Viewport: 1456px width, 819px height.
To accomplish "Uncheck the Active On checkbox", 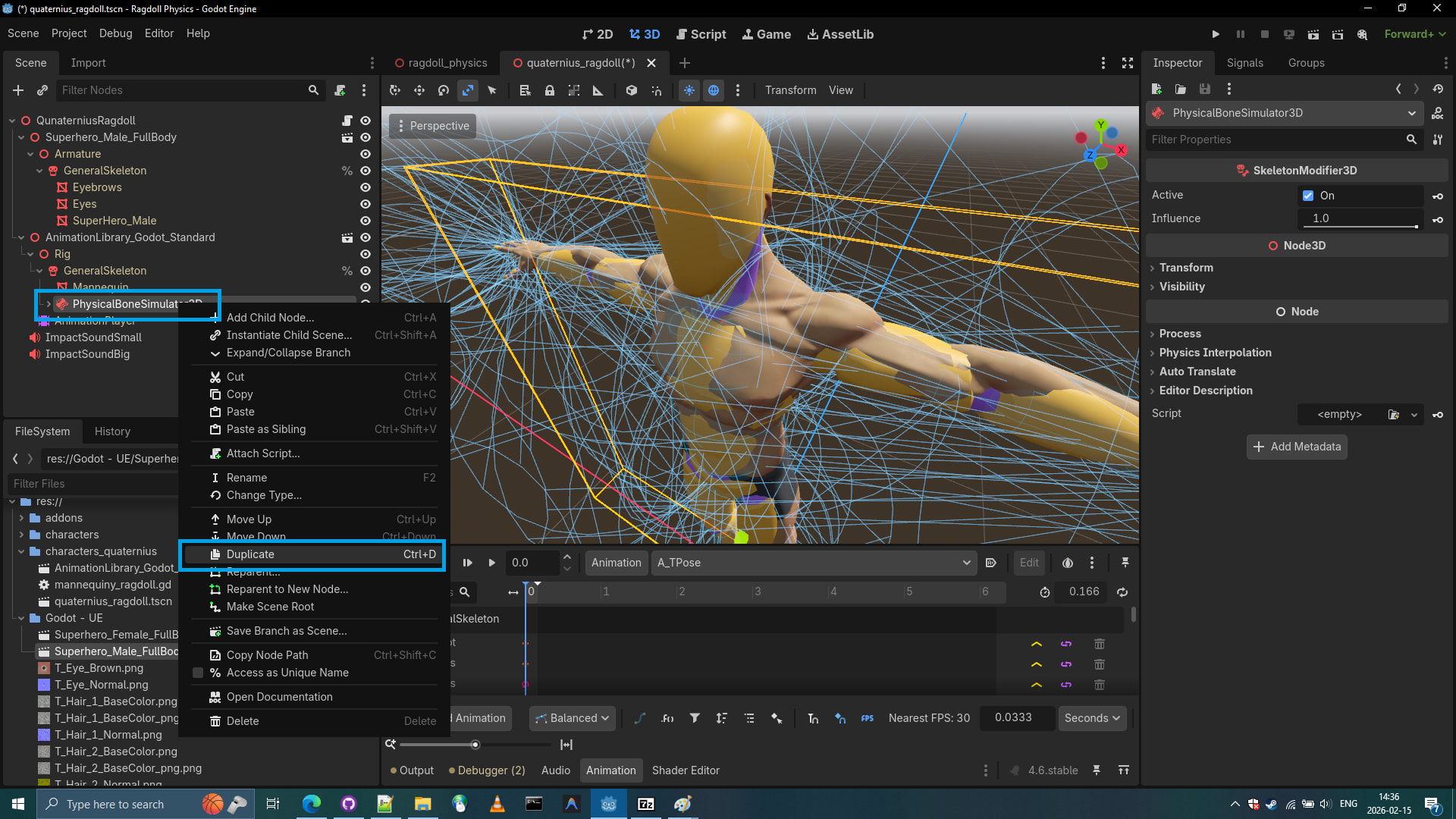I will click(x=1308, y=196).
